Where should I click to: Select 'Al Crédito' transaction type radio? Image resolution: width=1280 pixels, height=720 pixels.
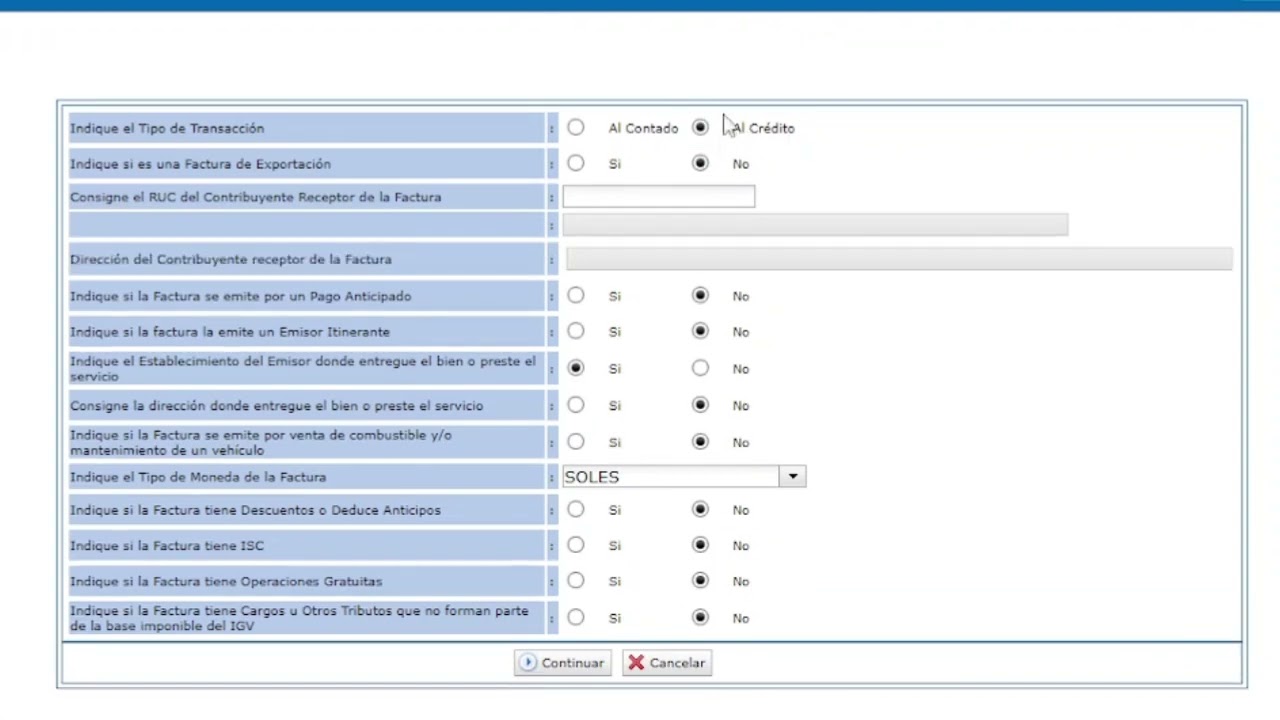coord(700,128)
